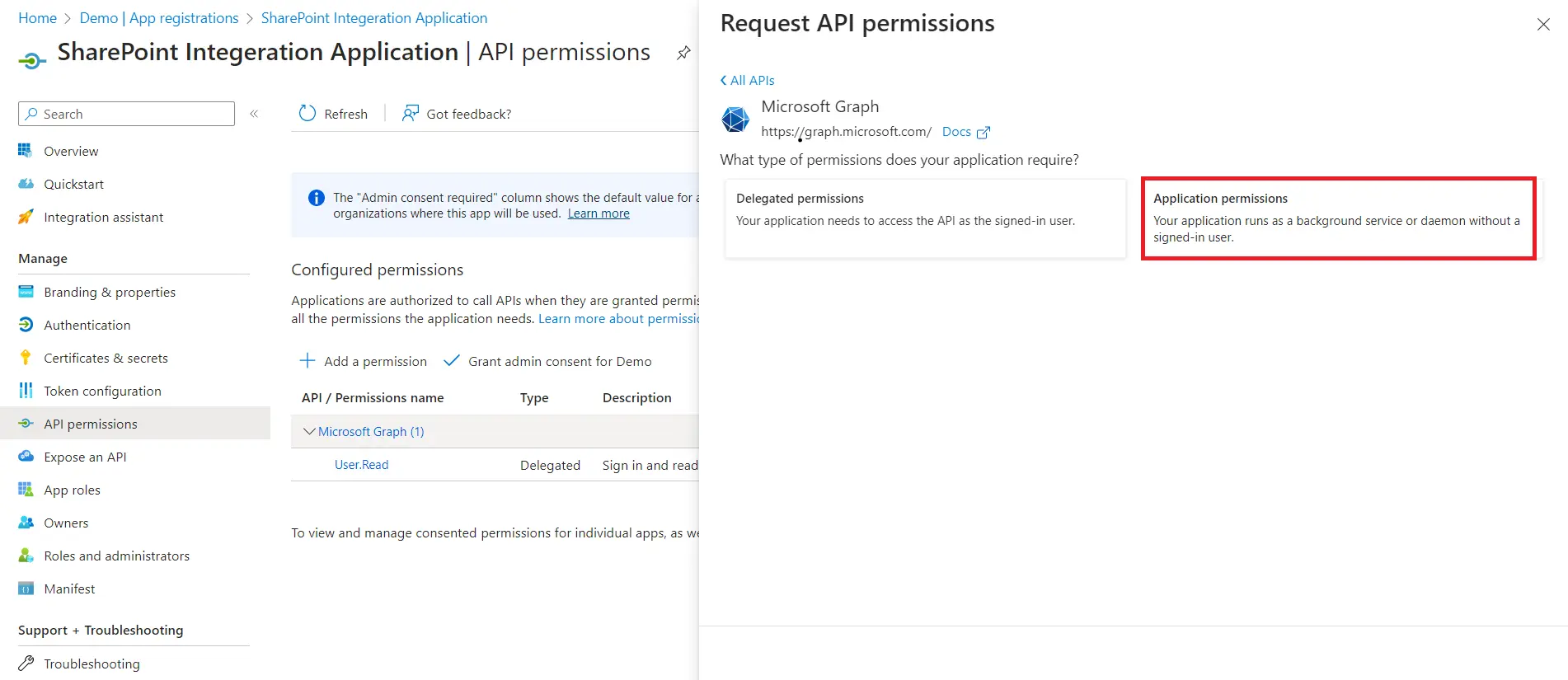Click the Troubleshooting wrench icon
1568x680 pixels.
[x=26, y=664]
